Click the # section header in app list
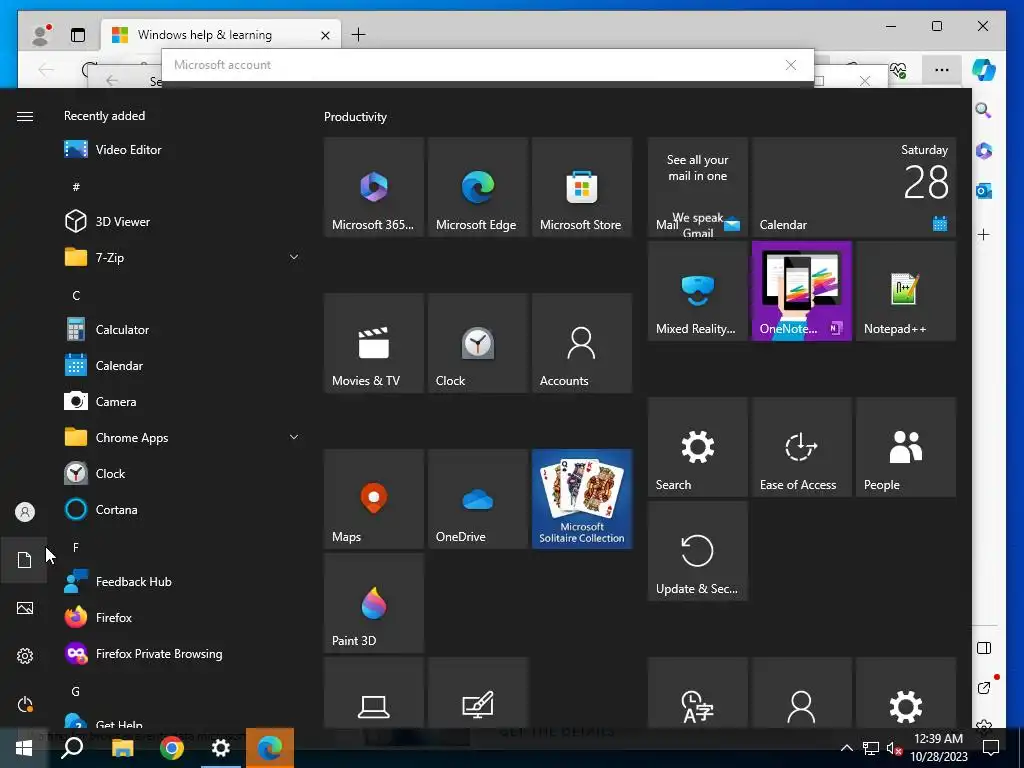The height and width of the screenshot is (768, 1024). 76,187
